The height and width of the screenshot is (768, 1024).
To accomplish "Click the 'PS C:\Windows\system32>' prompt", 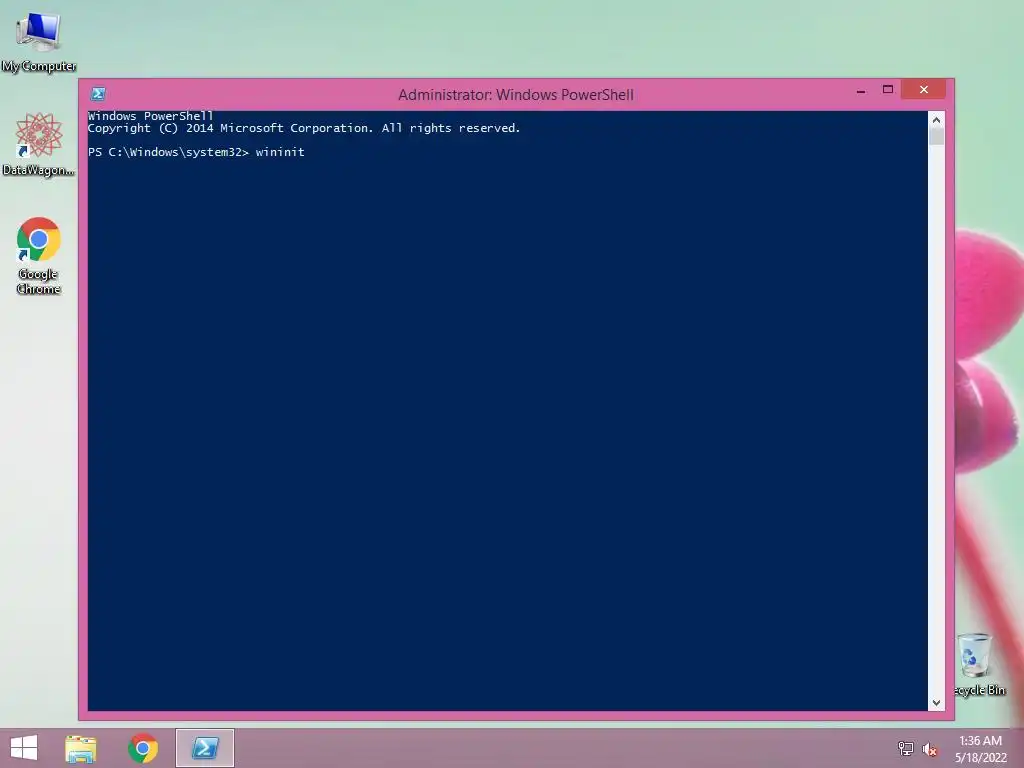I will click(x=168, y=152).
